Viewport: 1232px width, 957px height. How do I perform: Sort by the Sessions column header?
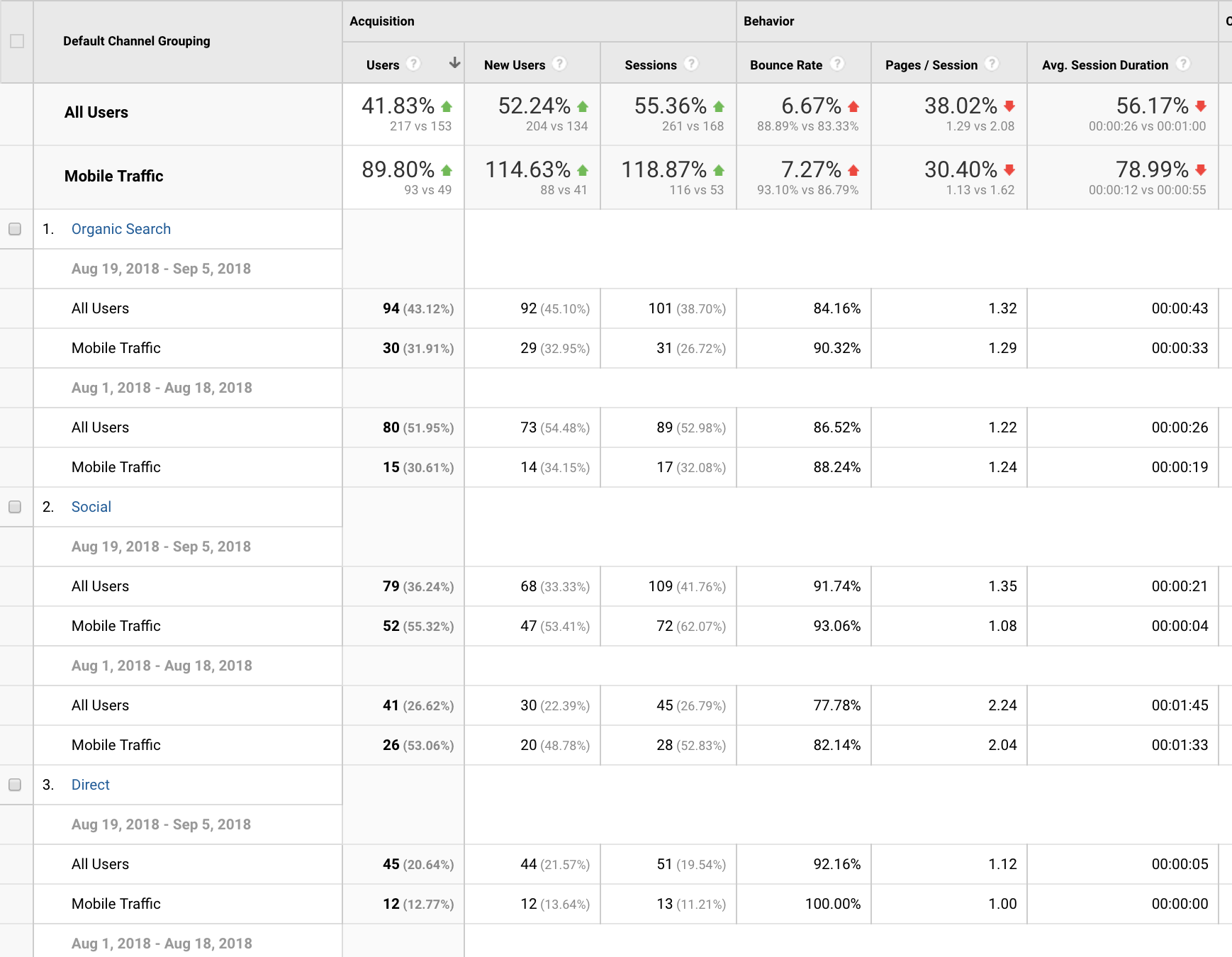650,65
